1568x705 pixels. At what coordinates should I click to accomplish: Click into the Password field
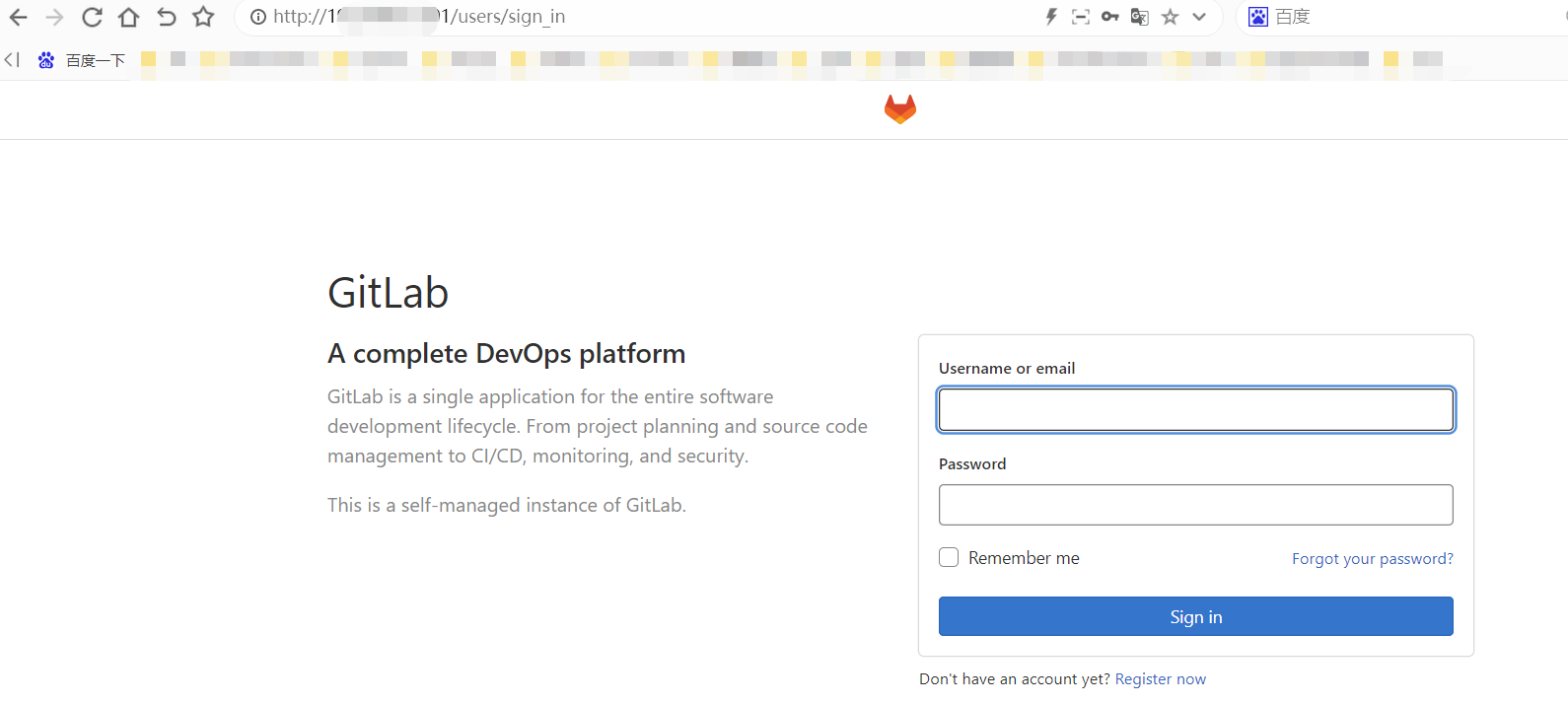1195,505
